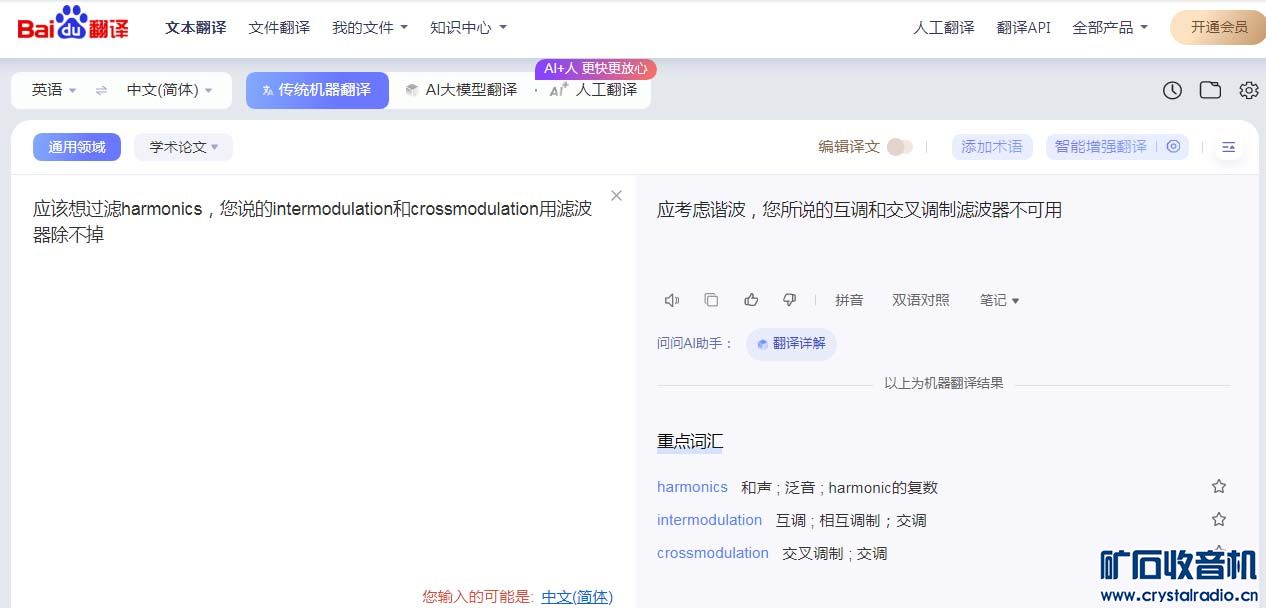Open intermodulation vocabulary entry
The width and height of the screenshot is (1266, 608).
709,520
